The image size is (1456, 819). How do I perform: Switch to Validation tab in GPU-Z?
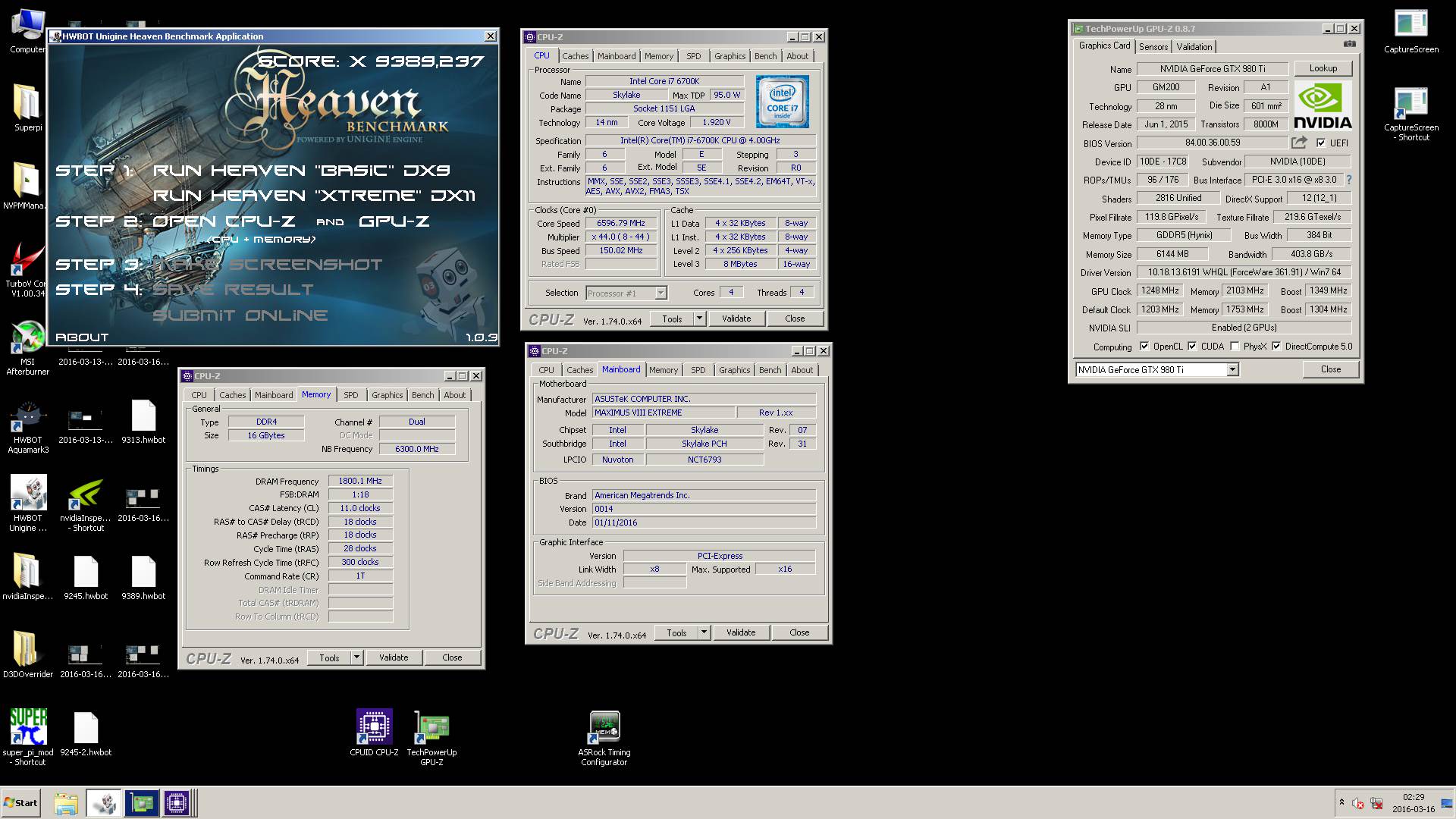point(1194,46)
